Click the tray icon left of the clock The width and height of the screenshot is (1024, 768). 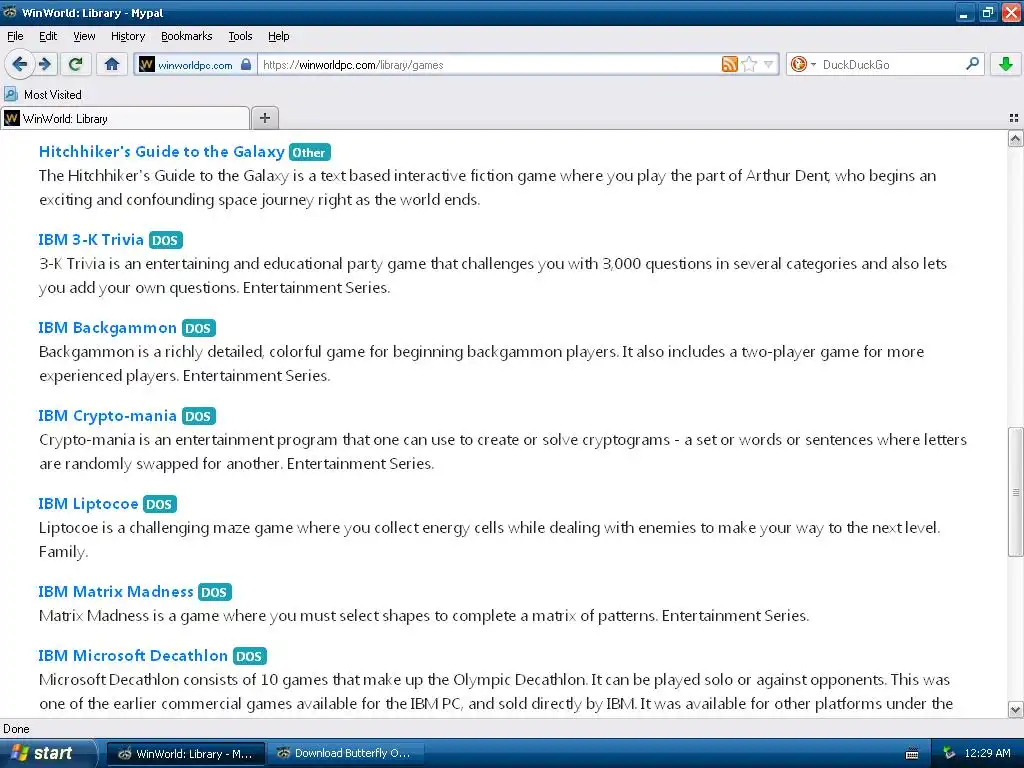click(948, 754)
